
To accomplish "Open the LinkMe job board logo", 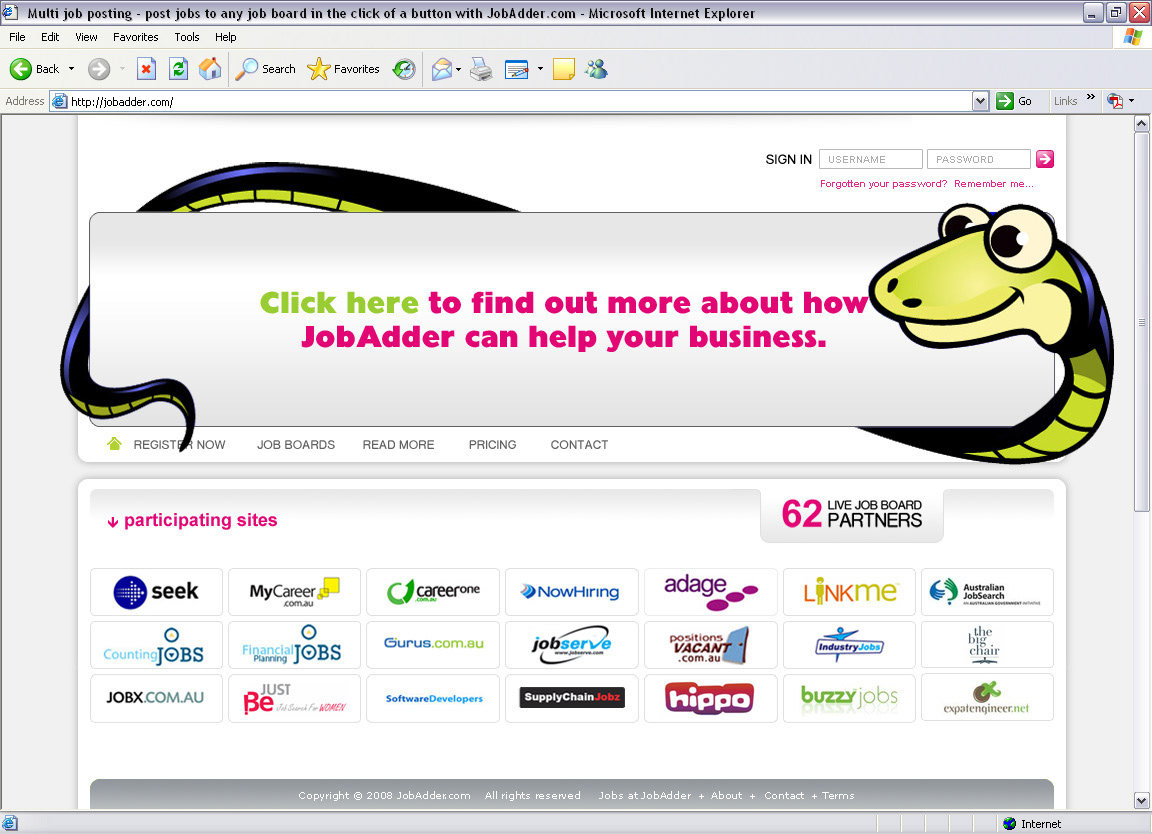I will point(849,592).
